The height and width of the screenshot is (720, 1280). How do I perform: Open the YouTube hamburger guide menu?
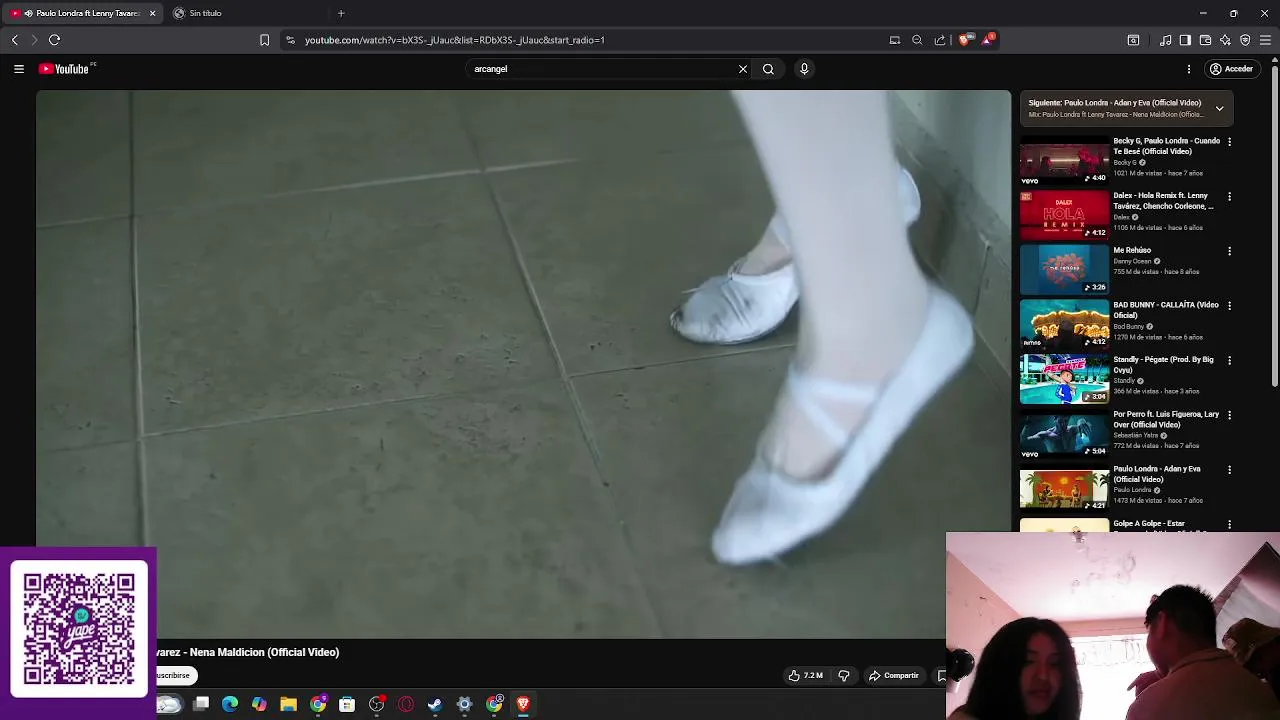pyautogui.click(x=19, y=69)
